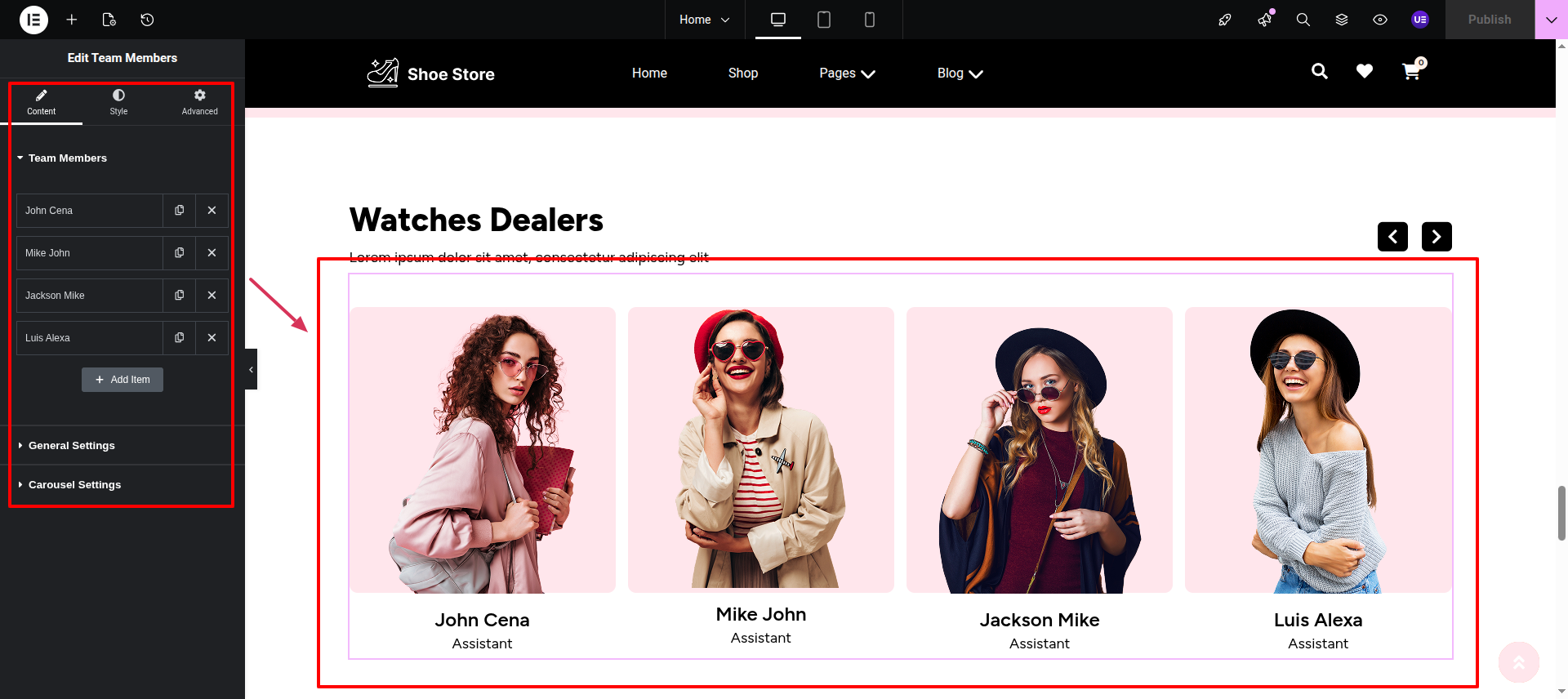Switch to the Style tab
The width and height of the screenshot is (1568, 699).
pos(118,102)
